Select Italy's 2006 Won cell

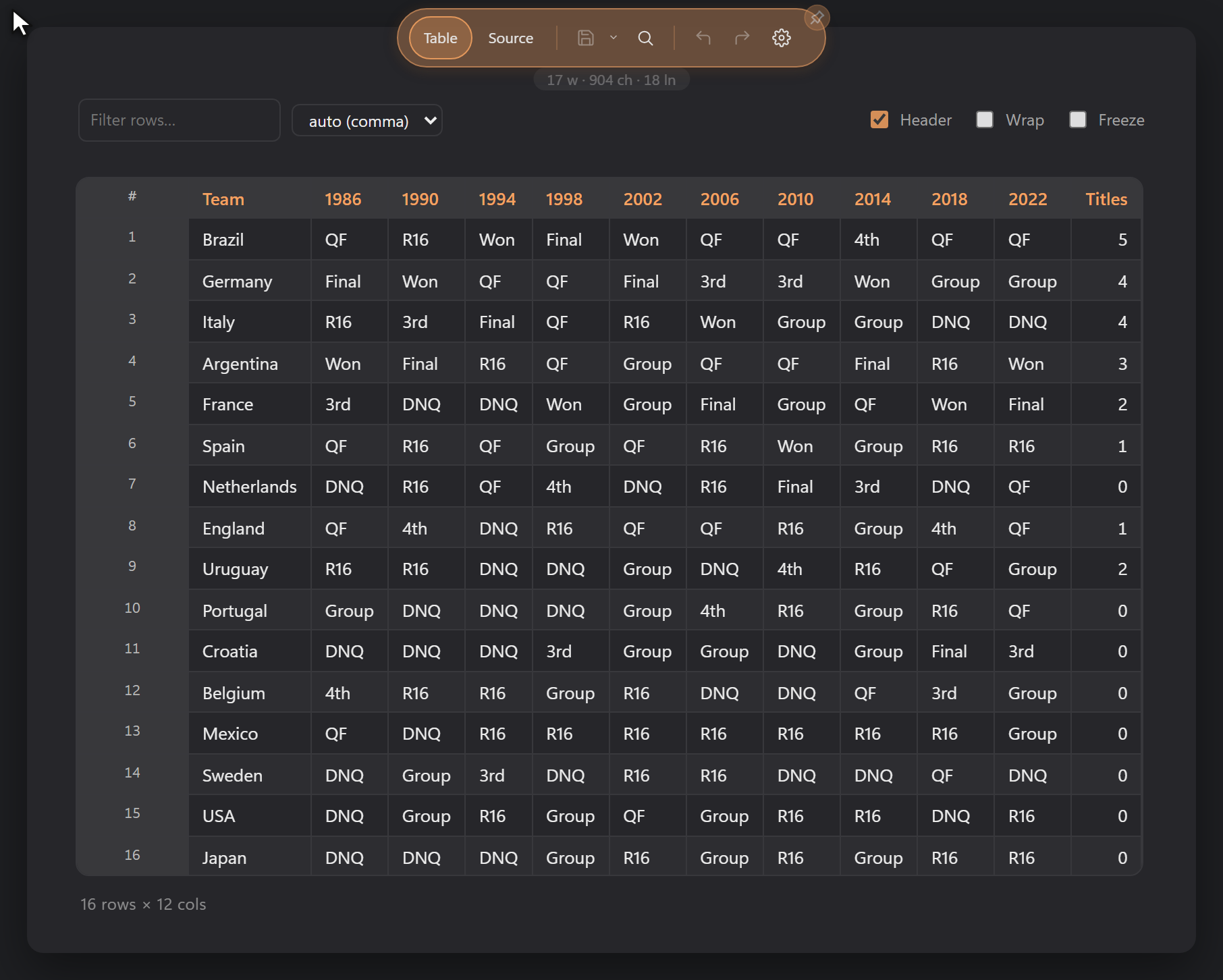725,322
